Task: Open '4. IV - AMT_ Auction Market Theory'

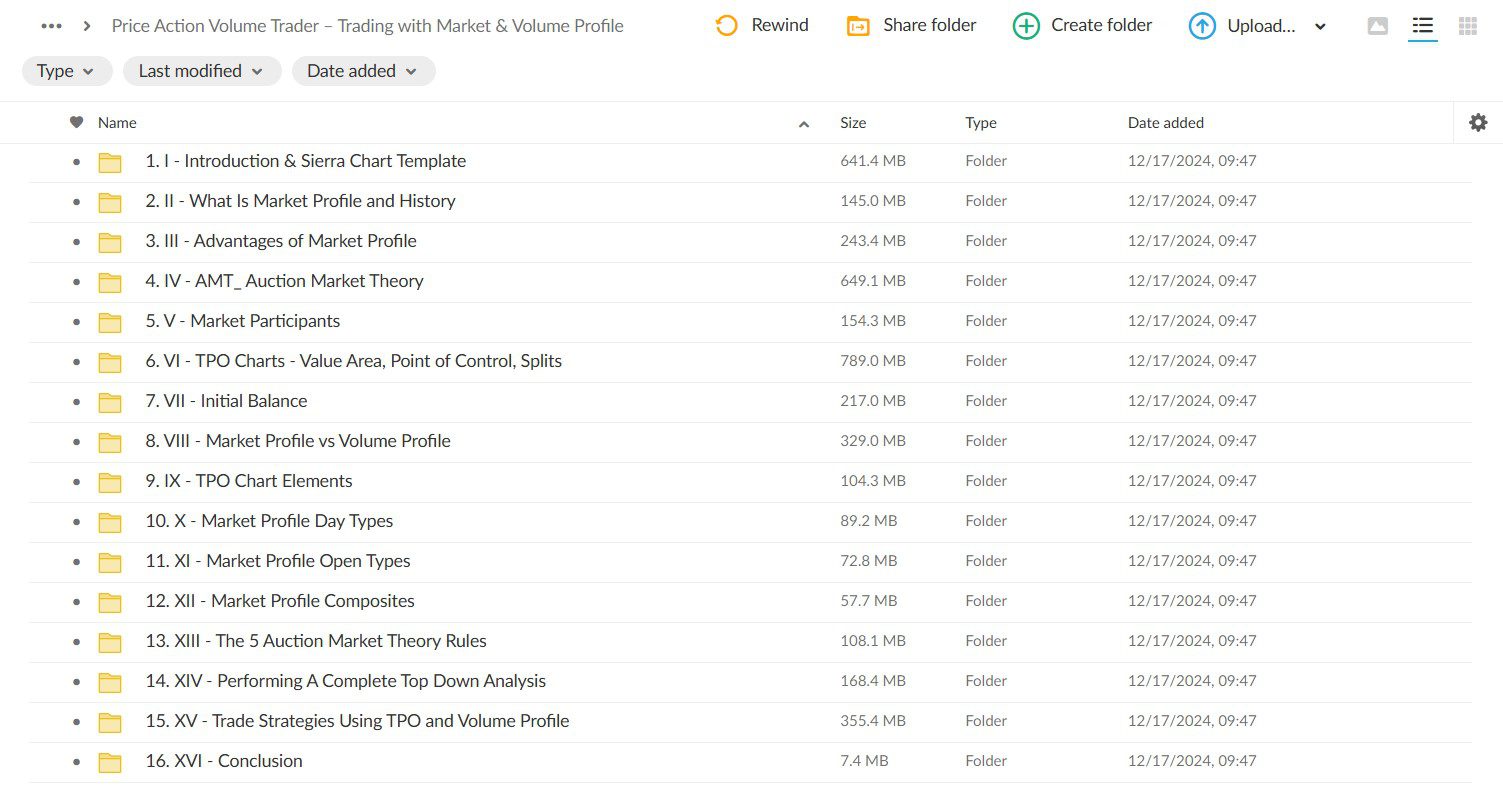Action: click(284, 281)
